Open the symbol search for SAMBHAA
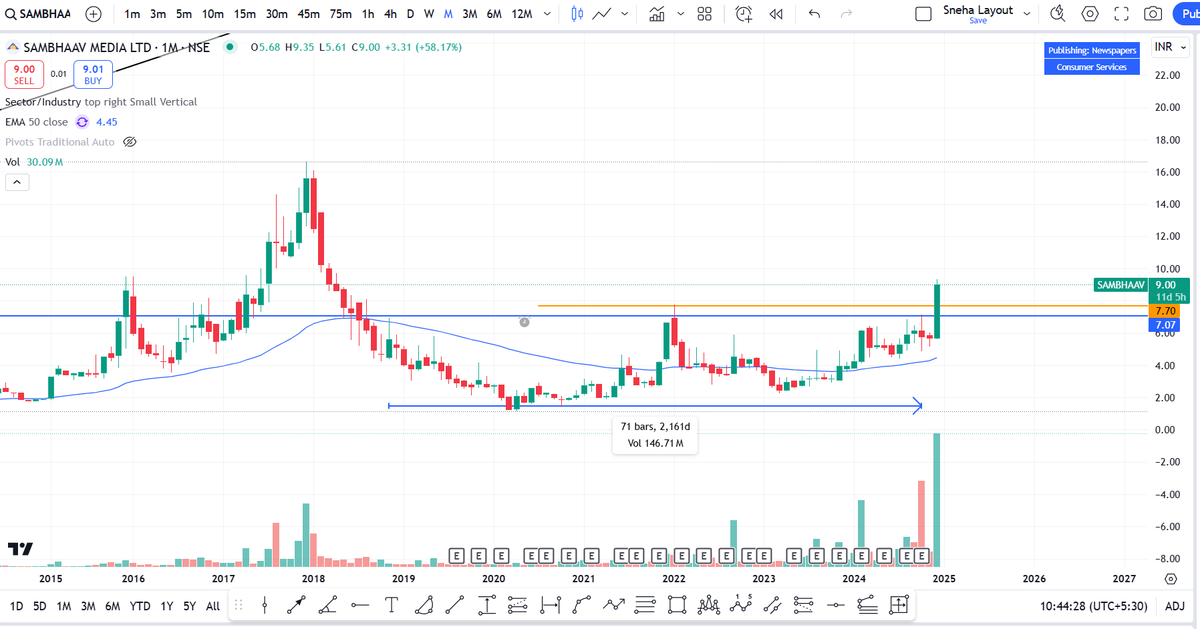Viewport: 1200px width, 629px height. click(x=40, y=14)
